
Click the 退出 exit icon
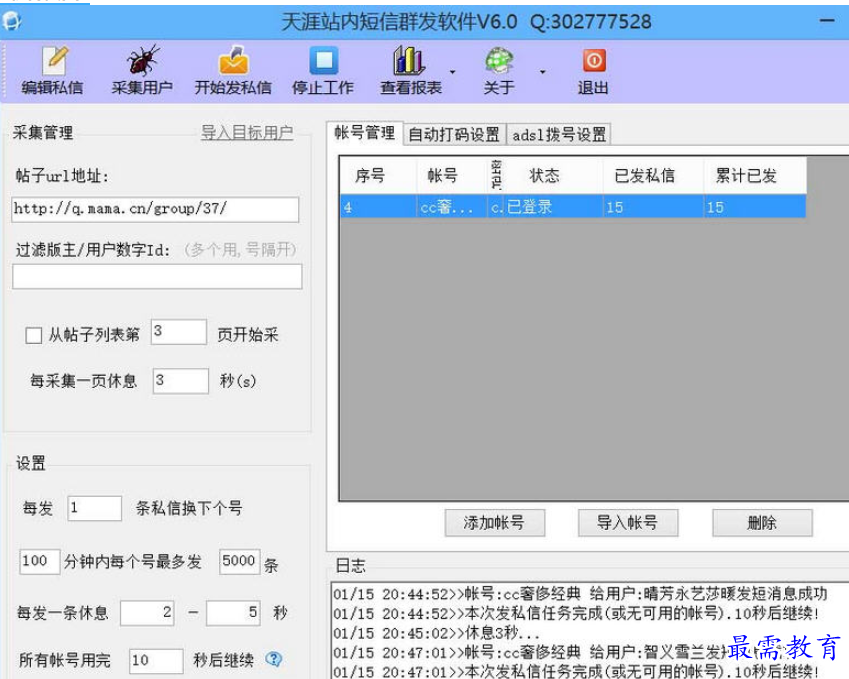[594, 61]
